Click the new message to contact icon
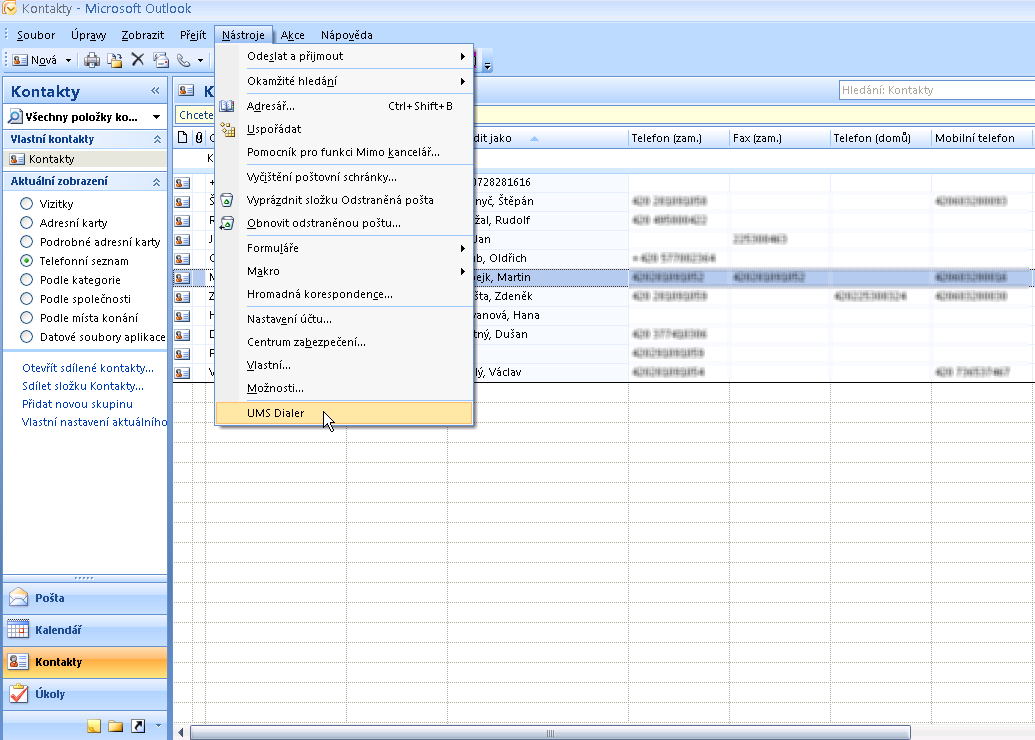 point(160,60)
